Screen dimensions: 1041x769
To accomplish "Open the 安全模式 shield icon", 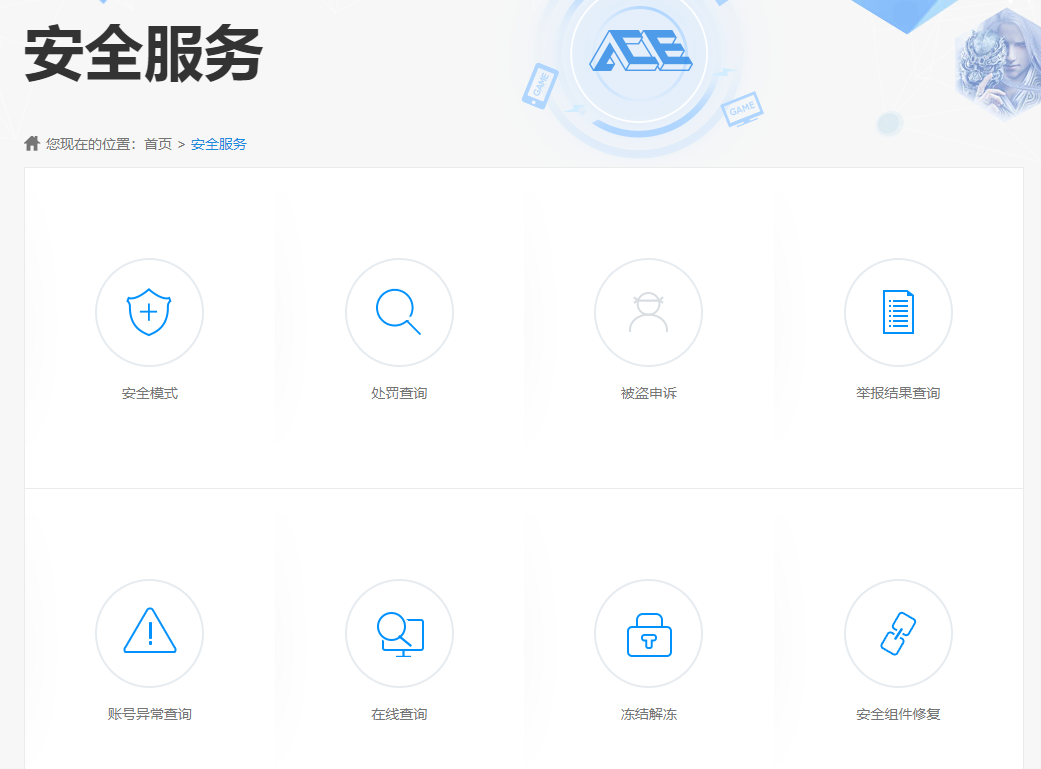I will click(x=149, y=312).
